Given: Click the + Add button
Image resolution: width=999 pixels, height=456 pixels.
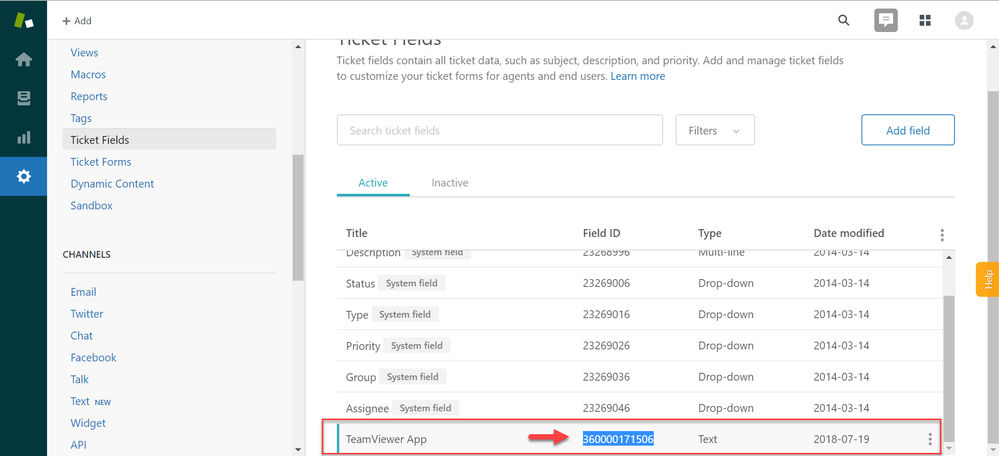Looking at the screenshot, I should coord(76,20).
